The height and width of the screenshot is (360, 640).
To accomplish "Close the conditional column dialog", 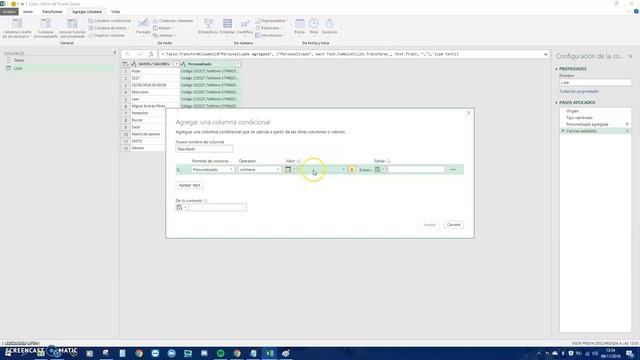I will [469, 113].
